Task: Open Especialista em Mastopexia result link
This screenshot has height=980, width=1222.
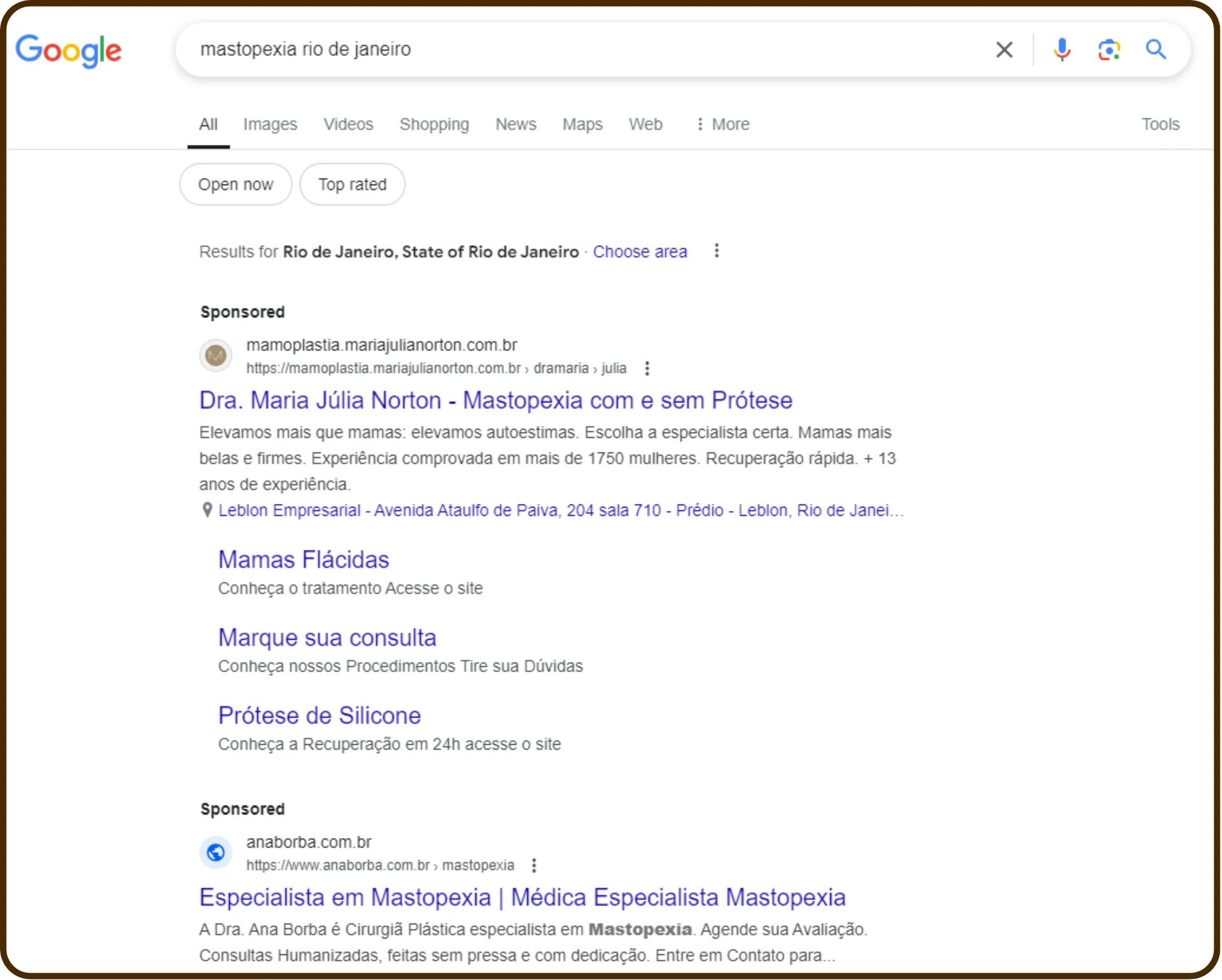Action: click(523, 897)
